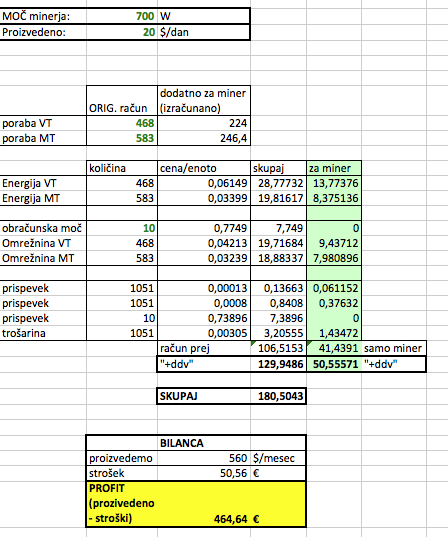Select the 'račun prej' total 106,5153

coord(278,348)
